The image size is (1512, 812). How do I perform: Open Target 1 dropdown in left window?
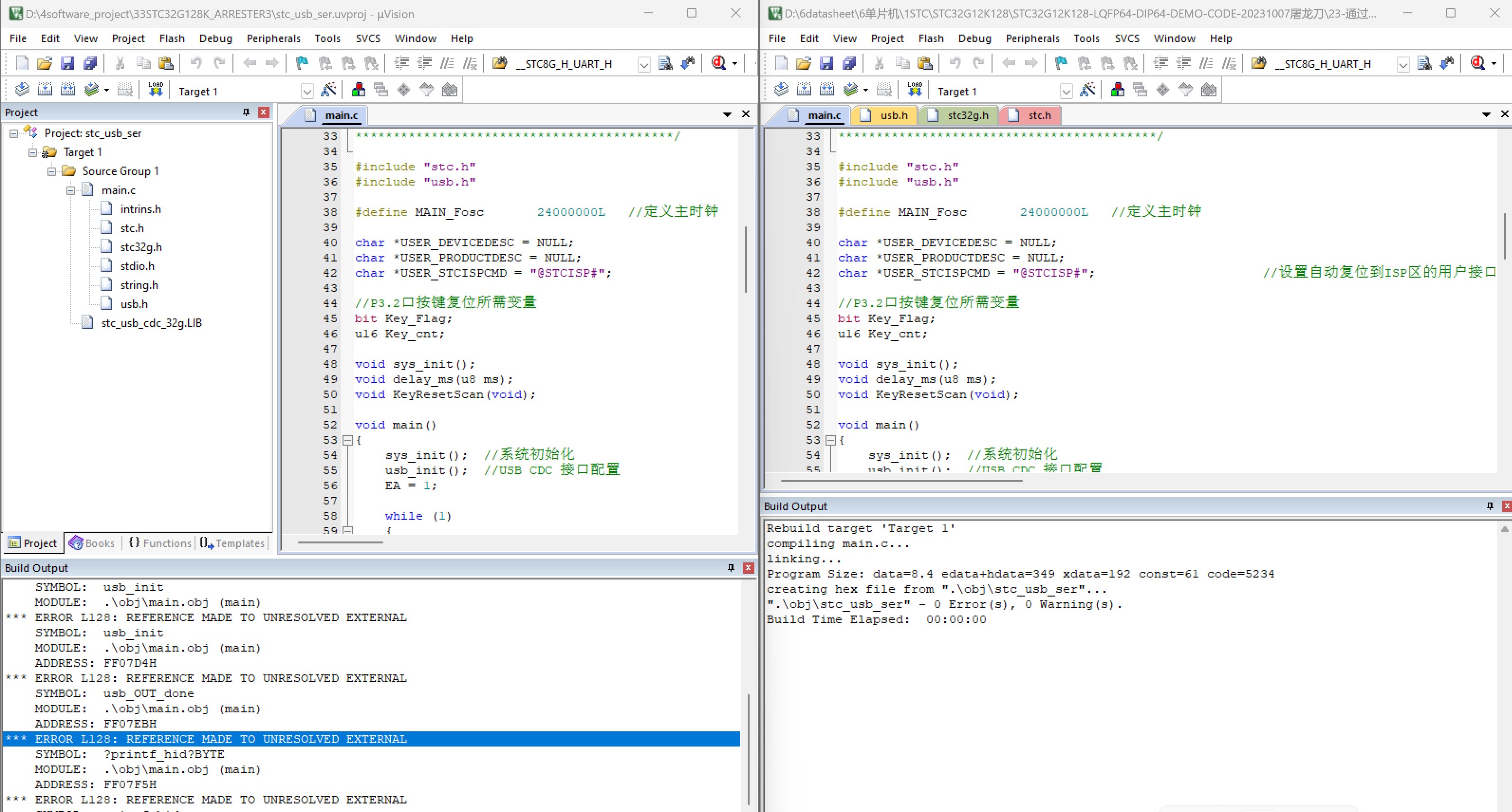point(307,92)
